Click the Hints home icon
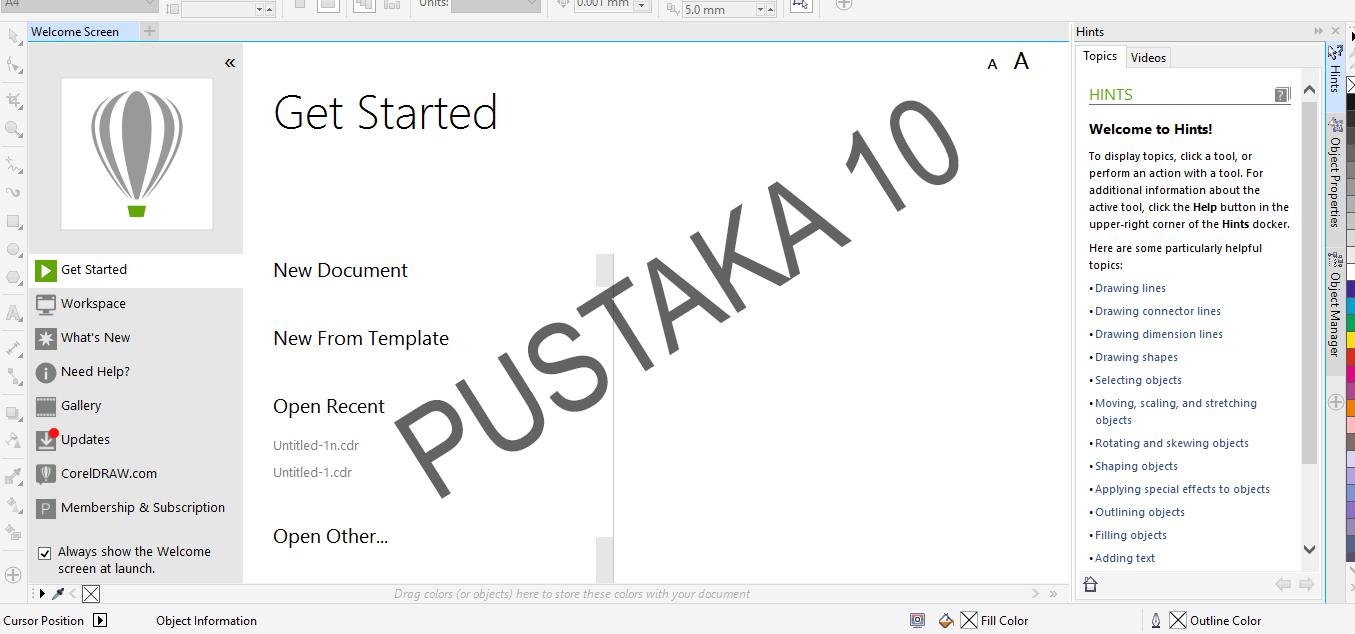Image resolution: width=1355 pixels, height=634 pixels. pyautogui.click(x=1090, y=584)
